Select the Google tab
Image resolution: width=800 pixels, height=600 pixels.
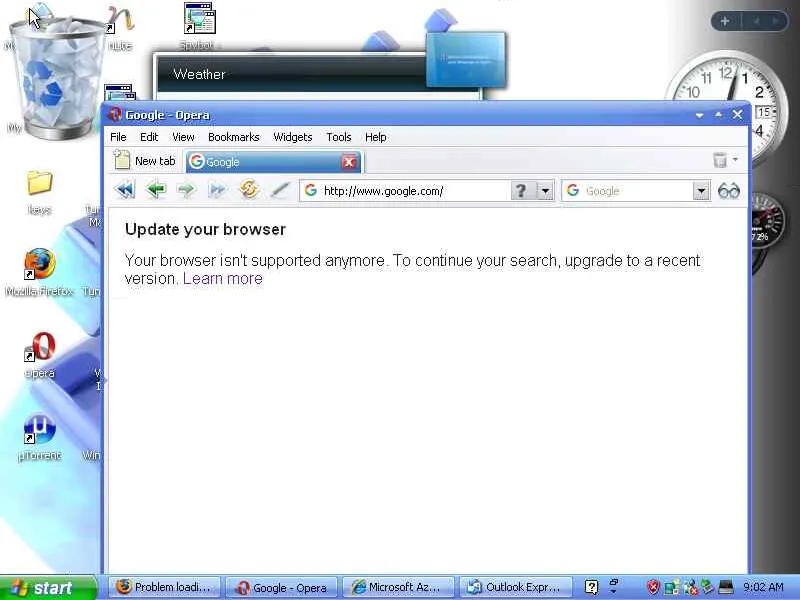[264, 162]
